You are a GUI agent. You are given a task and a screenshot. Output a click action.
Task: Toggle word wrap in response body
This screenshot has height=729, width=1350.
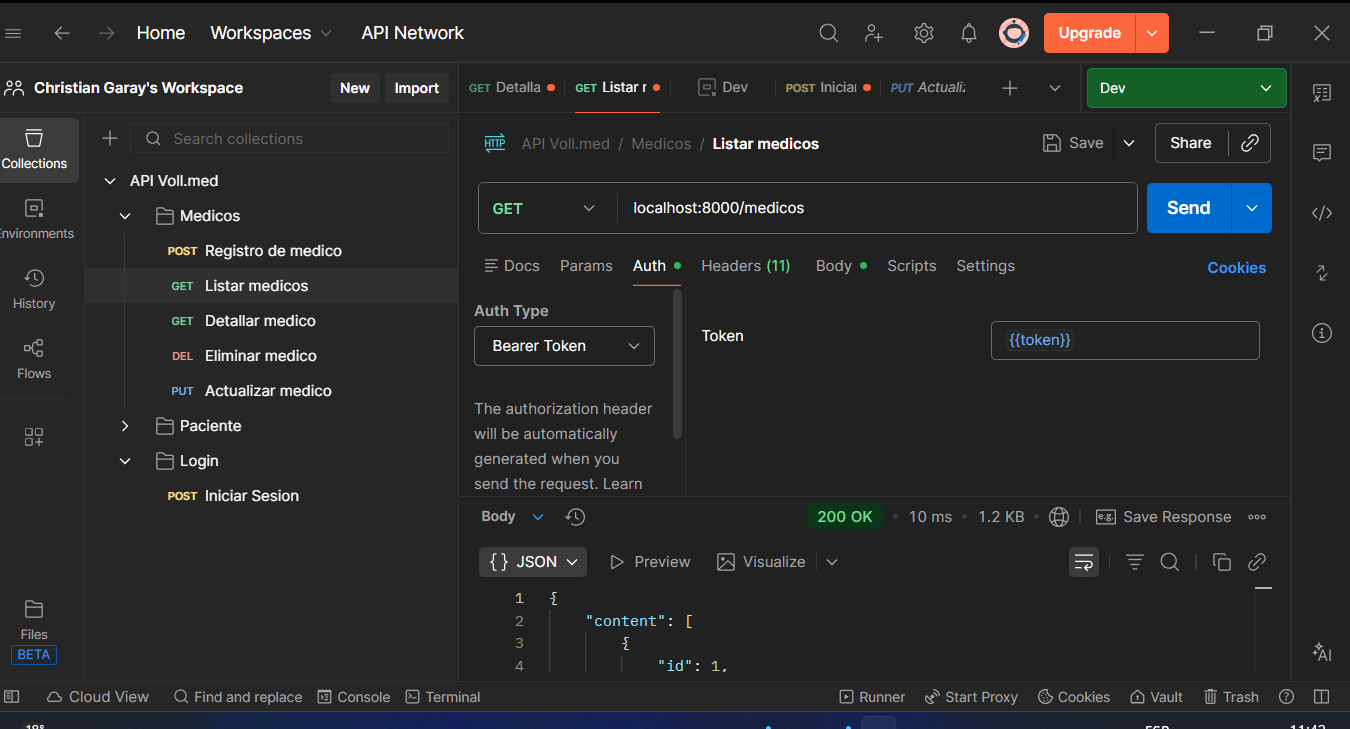click(x=1084, y=562)
